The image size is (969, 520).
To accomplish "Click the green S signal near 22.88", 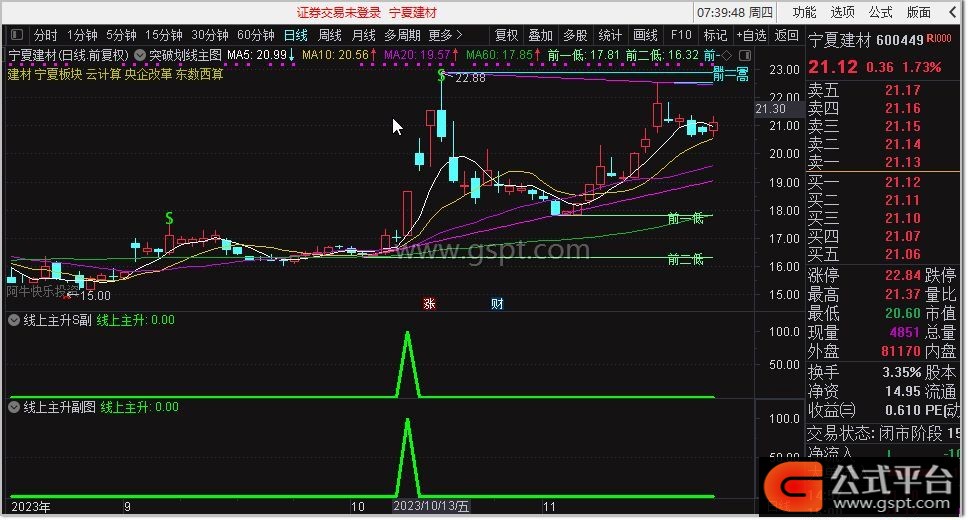I will point(441,75).
